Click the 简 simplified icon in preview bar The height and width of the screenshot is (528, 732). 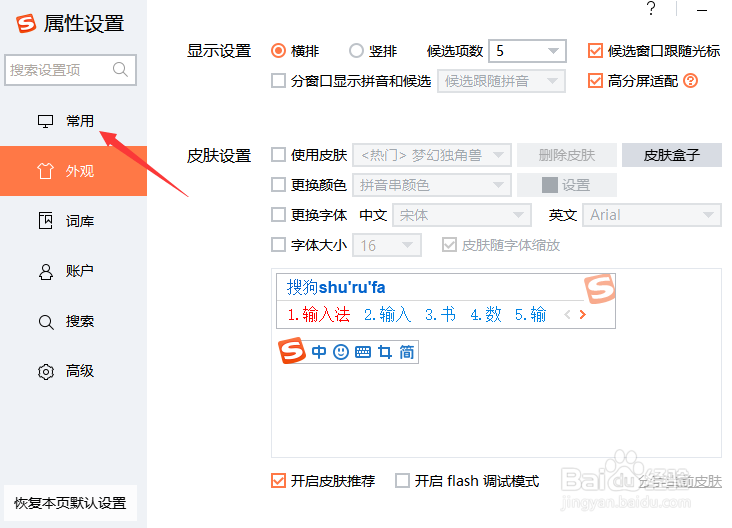(407, 352)
